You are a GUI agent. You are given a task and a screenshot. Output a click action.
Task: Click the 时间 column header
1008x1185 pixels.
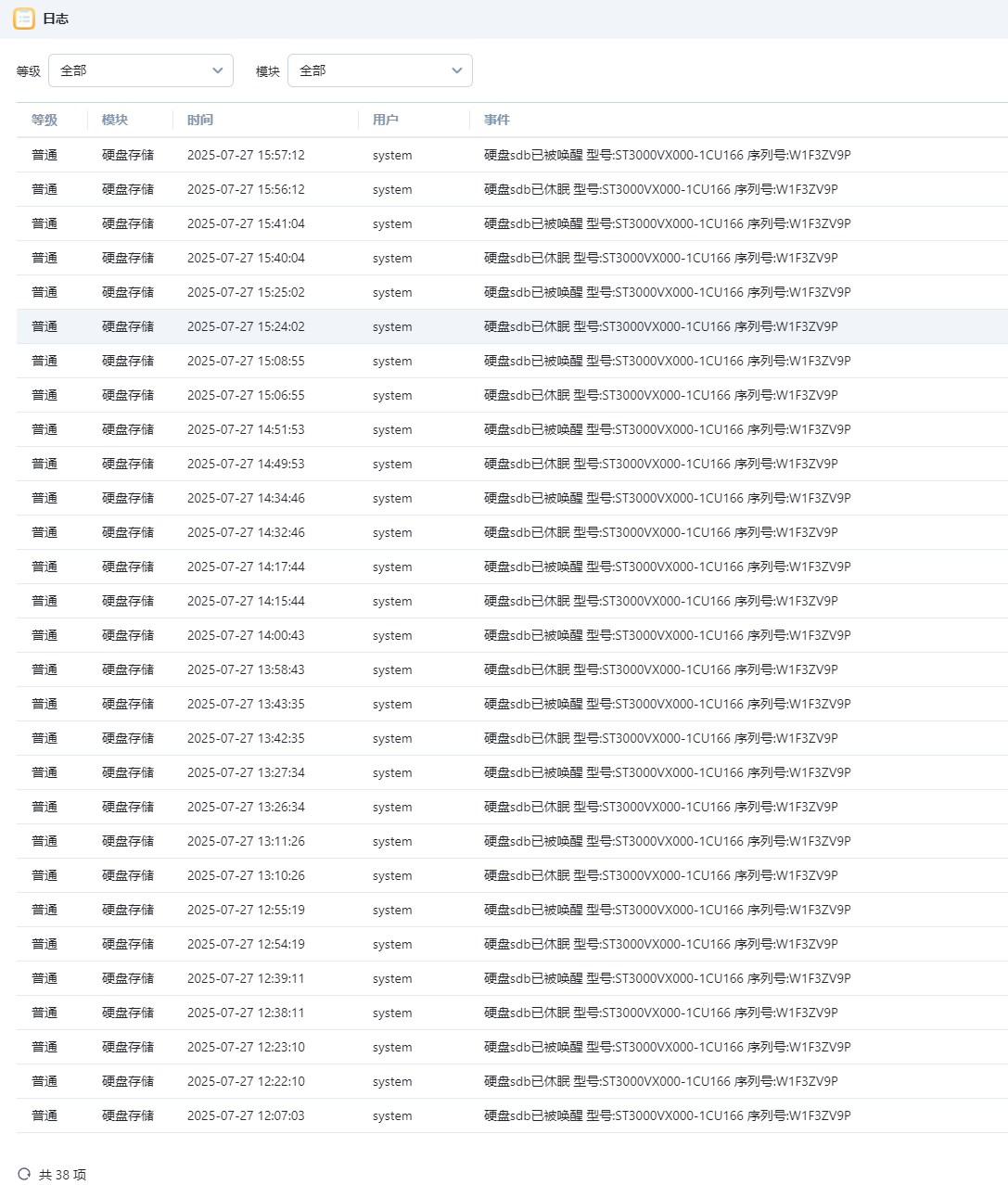tap(200, 120)
